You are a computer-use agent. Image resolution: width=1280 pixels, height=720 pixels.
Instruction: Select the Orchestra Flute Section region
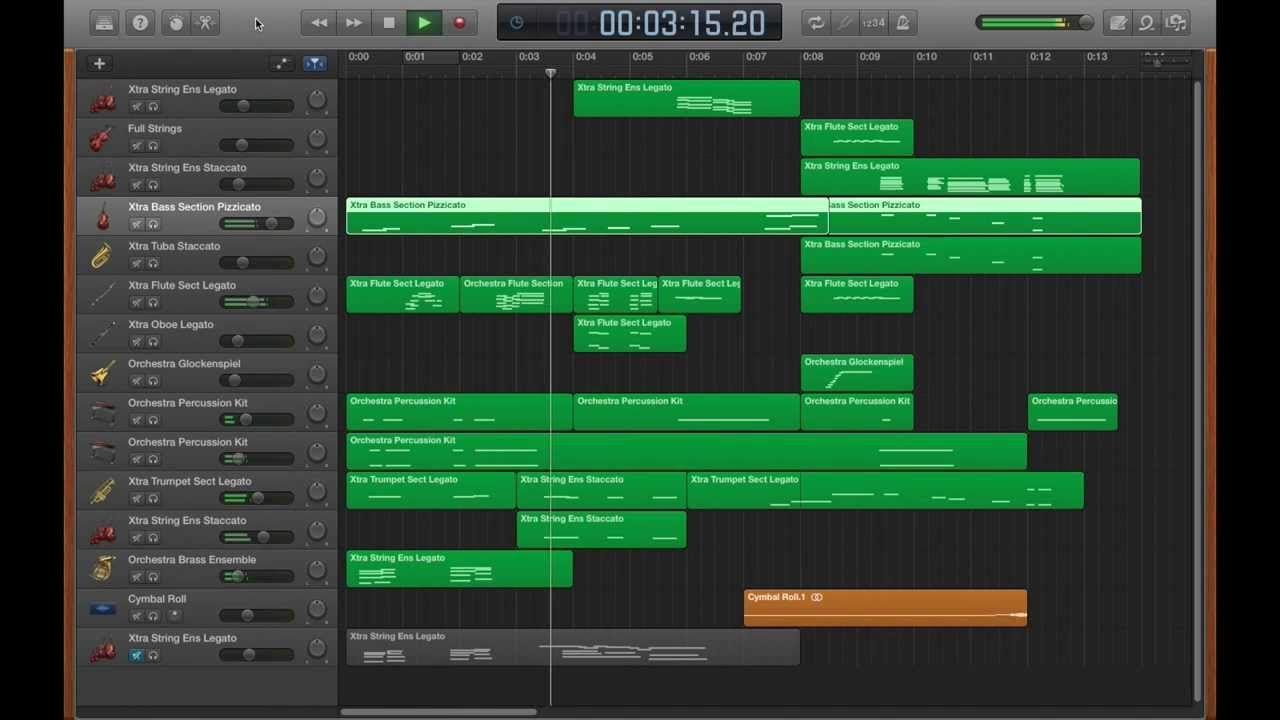[516, 295]
